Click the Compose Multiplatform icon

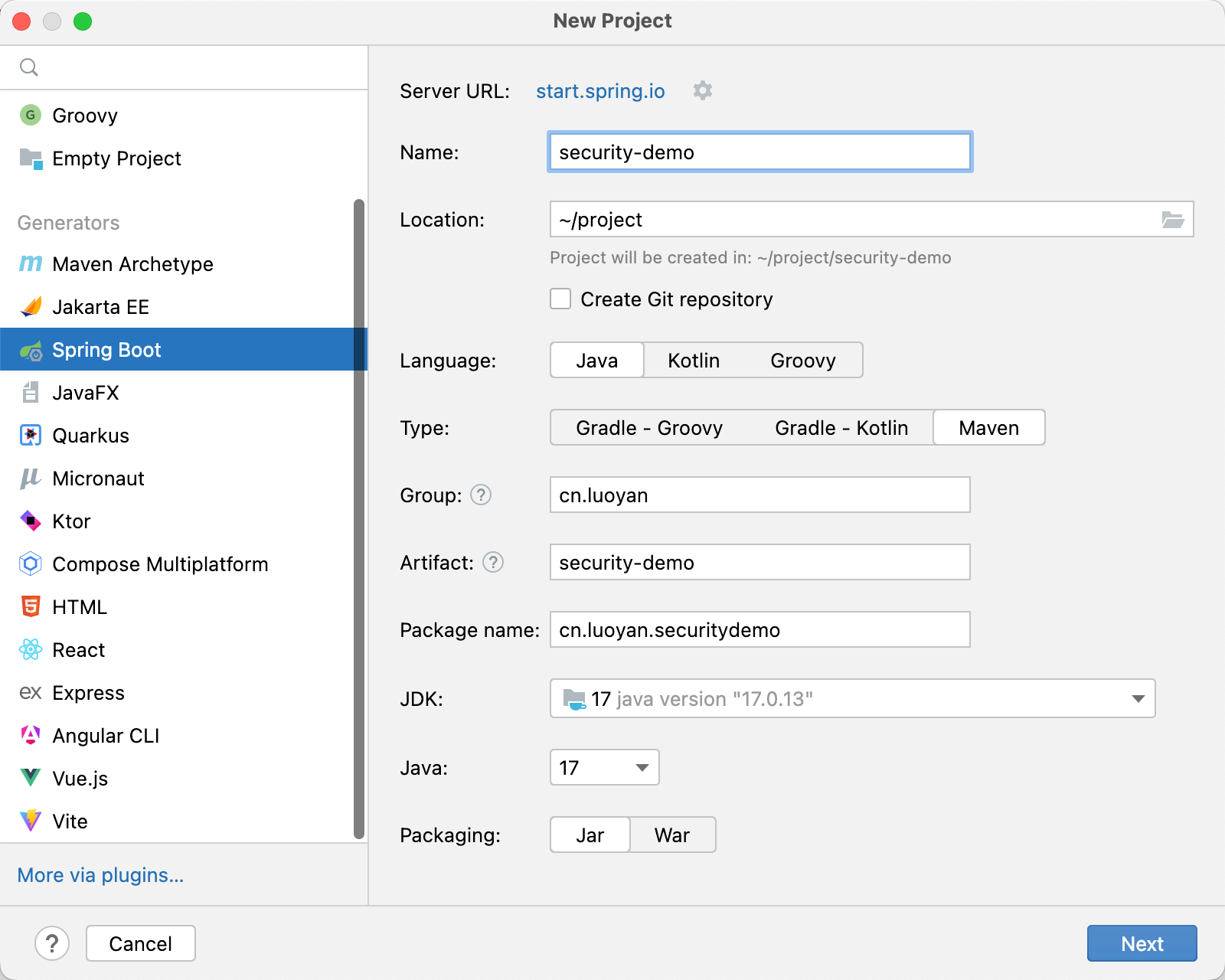31,564
